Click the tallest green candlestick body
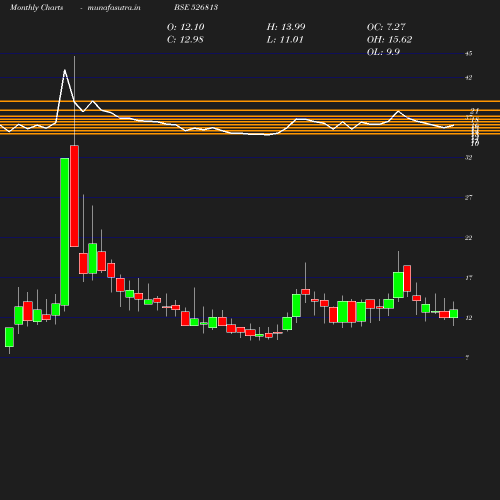The height and width of the screenshot is (500, 500). coord(65,232)
